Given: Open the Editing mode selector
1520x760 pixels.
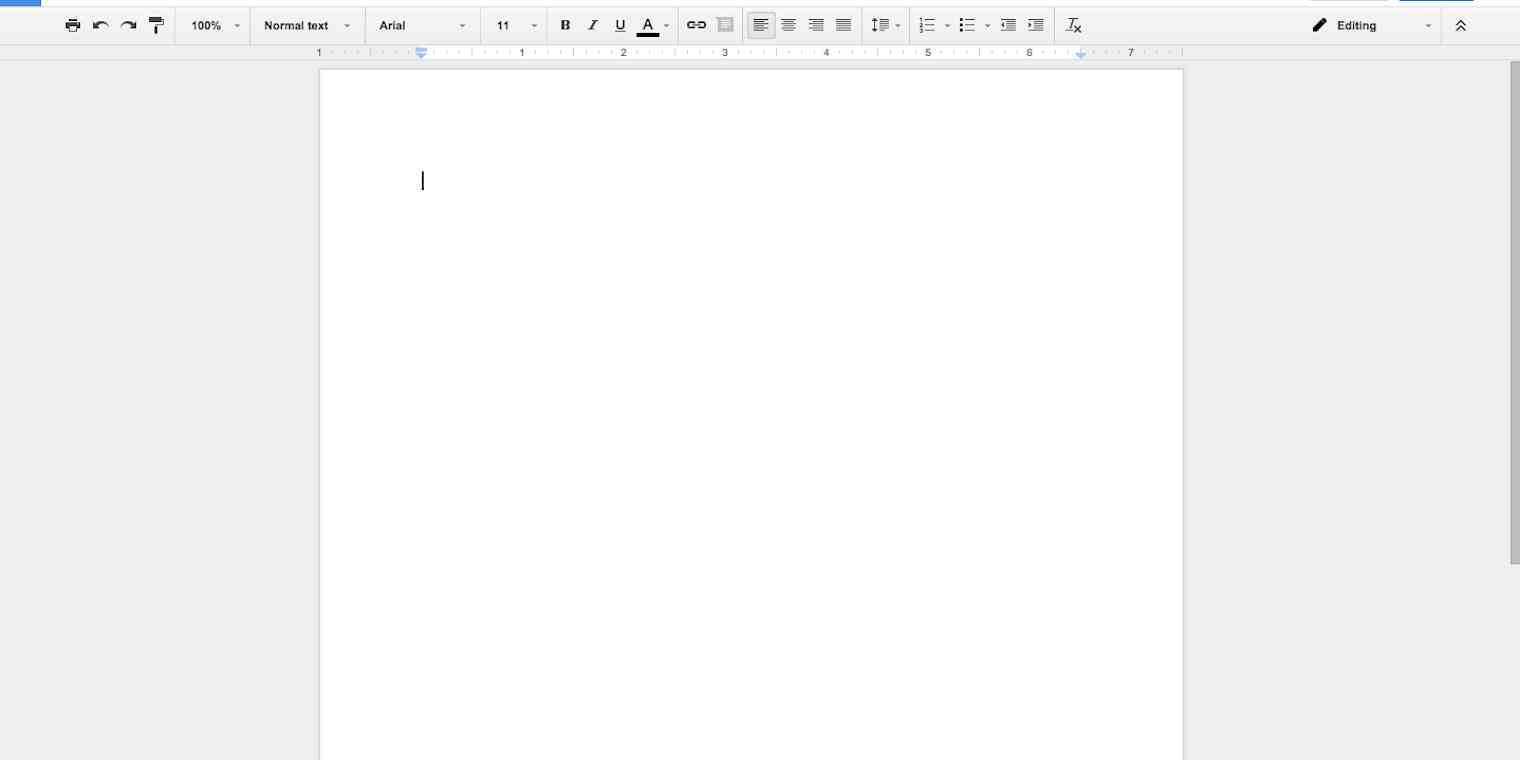Looking at the screenshot, I should tap(1370, 25).
